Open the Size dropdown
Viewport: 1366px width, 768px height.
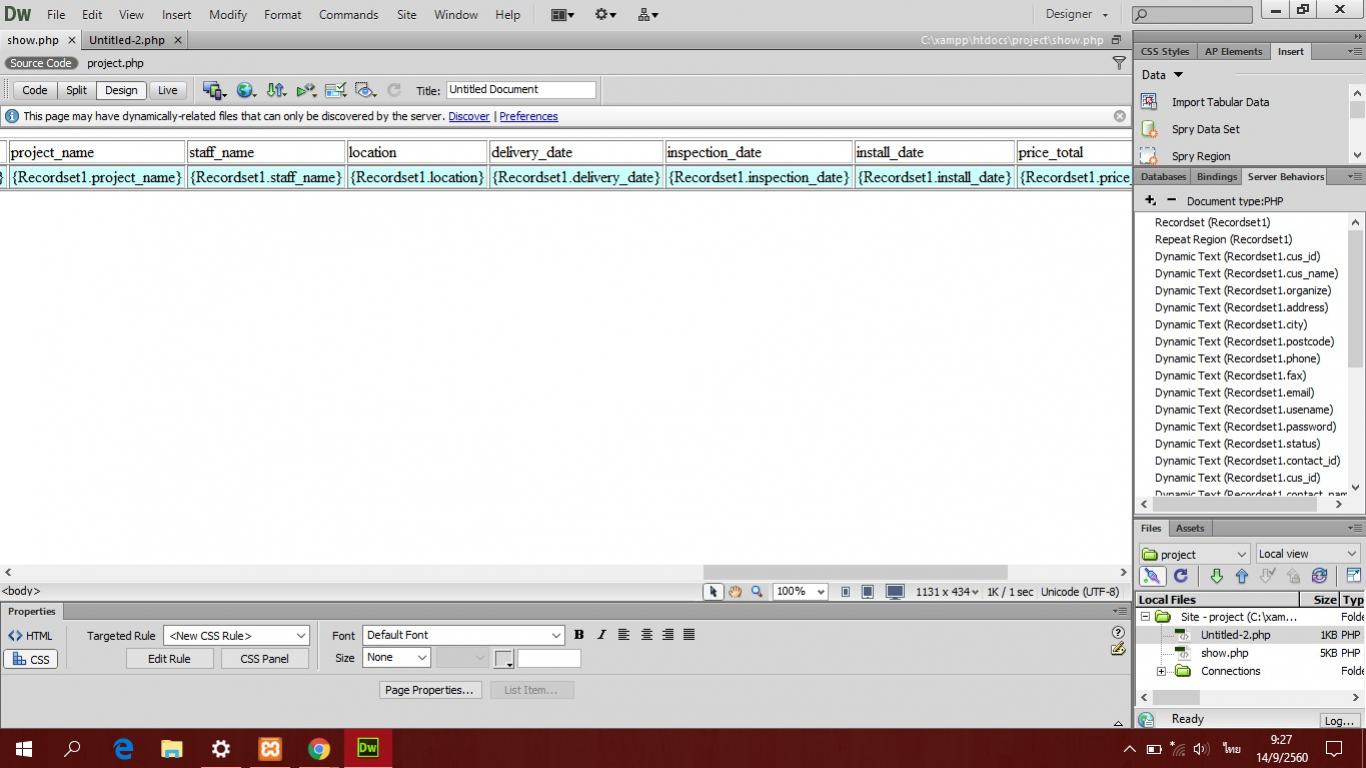(396, 657)
